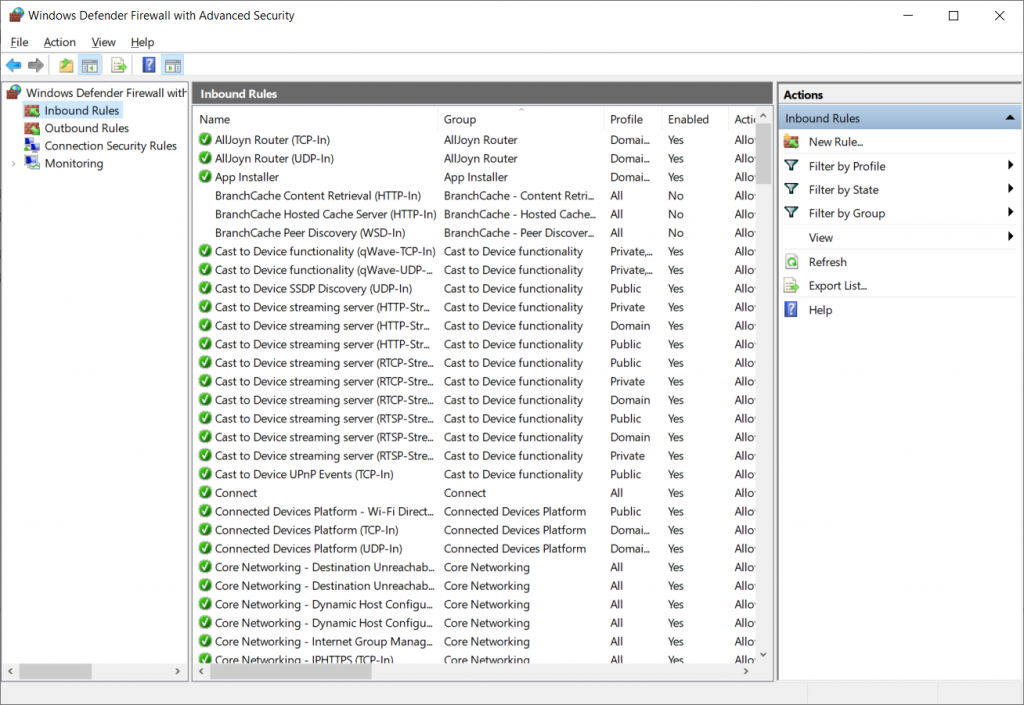The height and width of the screenshot is (705, 1024).
Task: Select AllJoyn Router (UDP-In) rule
Action: tap(475, 158)
